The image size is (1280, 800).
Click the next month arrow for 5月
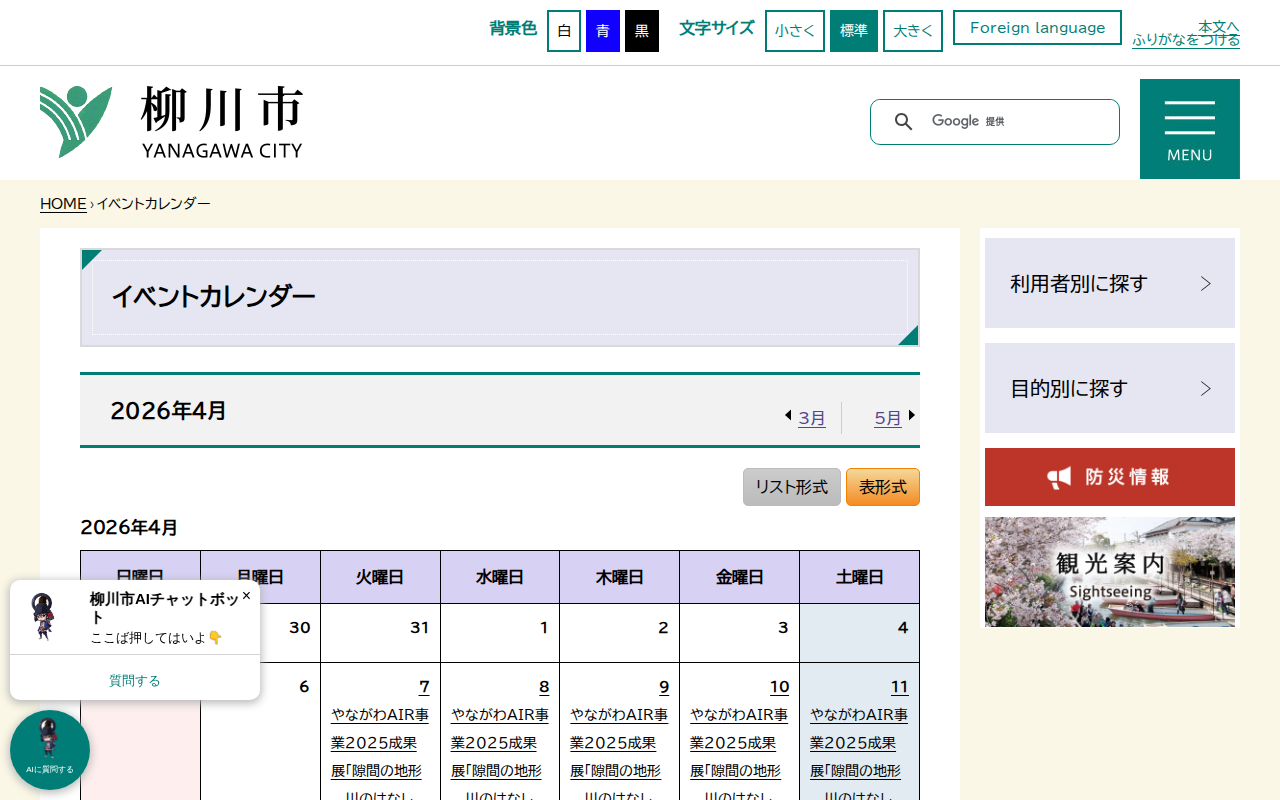tap(911, 416)
